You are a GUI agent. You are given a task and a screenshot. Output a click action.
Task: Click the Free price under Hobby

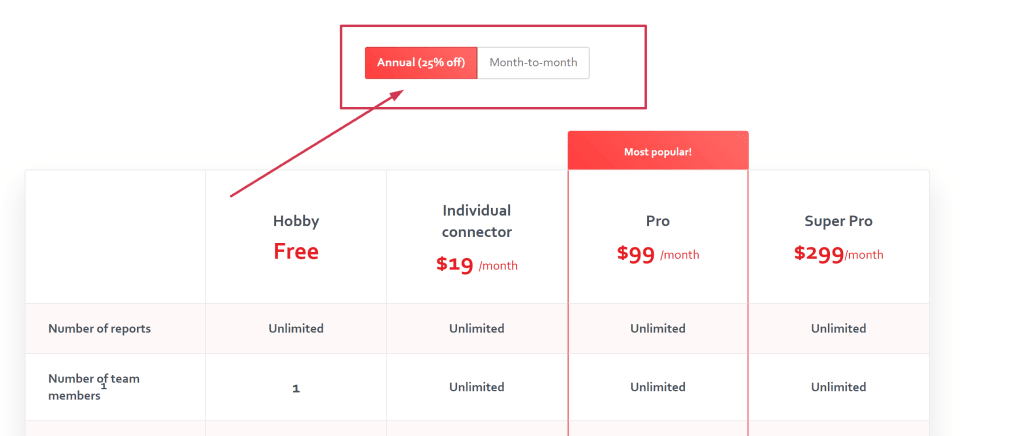coord(296,251)
